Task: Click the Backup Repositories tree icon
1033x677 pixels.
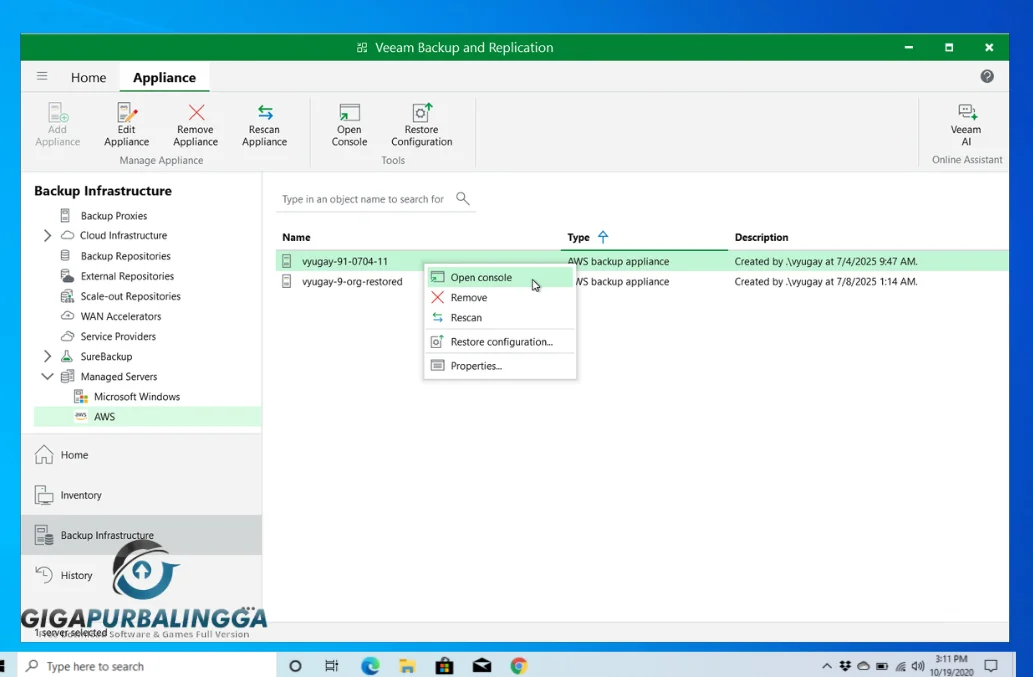Action: (x=65, y=256)
